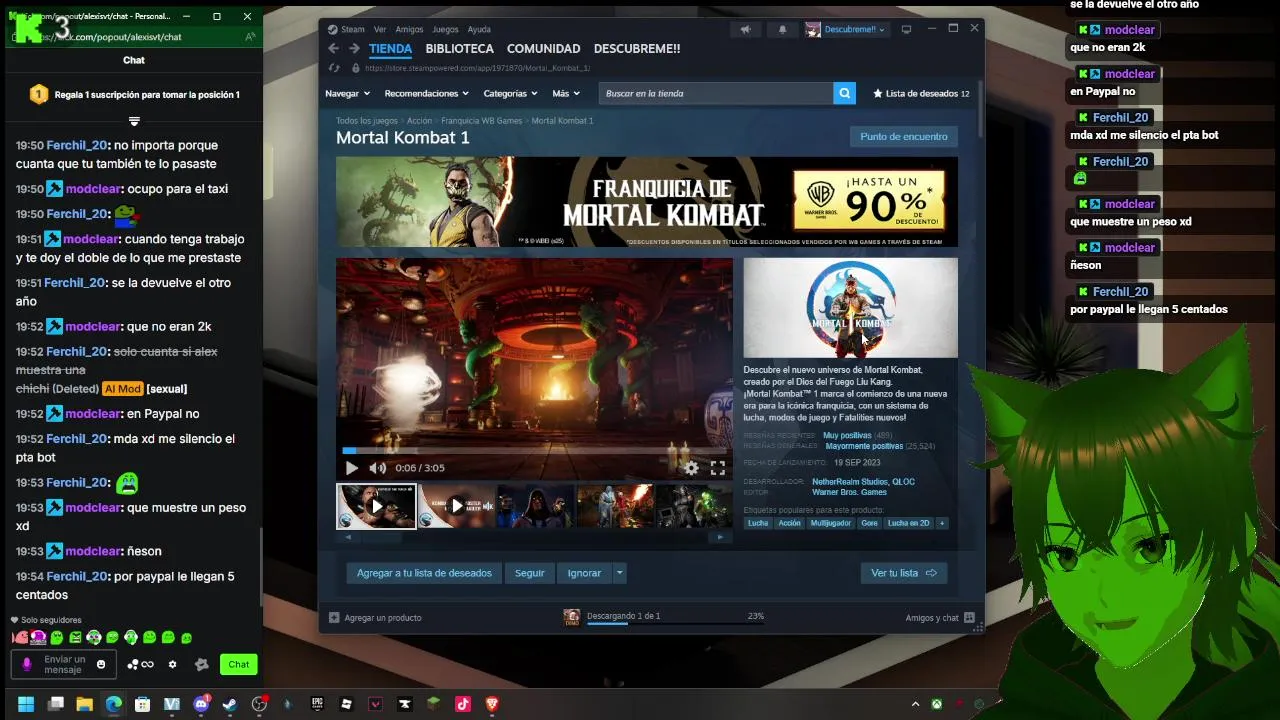Image resolution: width=1280 pixels, height=720 pixels.
Task: Click the green Chat send button
Action: pos(239,664)
